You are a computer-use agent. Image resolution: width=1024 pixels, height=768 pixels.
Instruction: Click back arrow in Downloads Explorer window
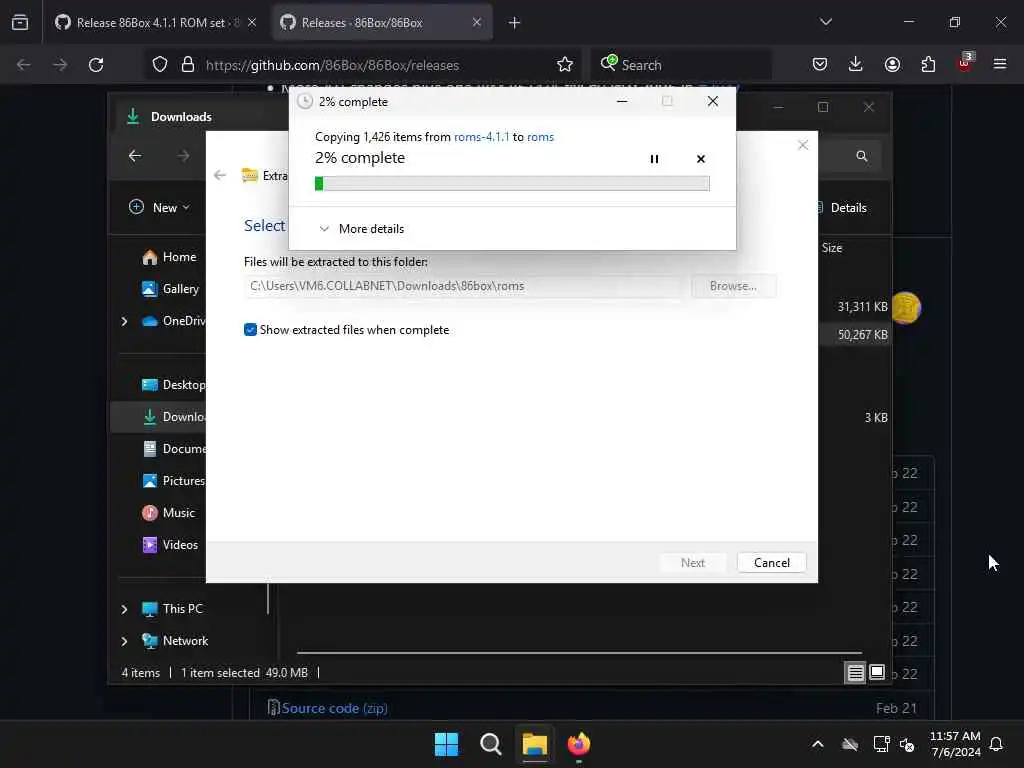[135, 155]
